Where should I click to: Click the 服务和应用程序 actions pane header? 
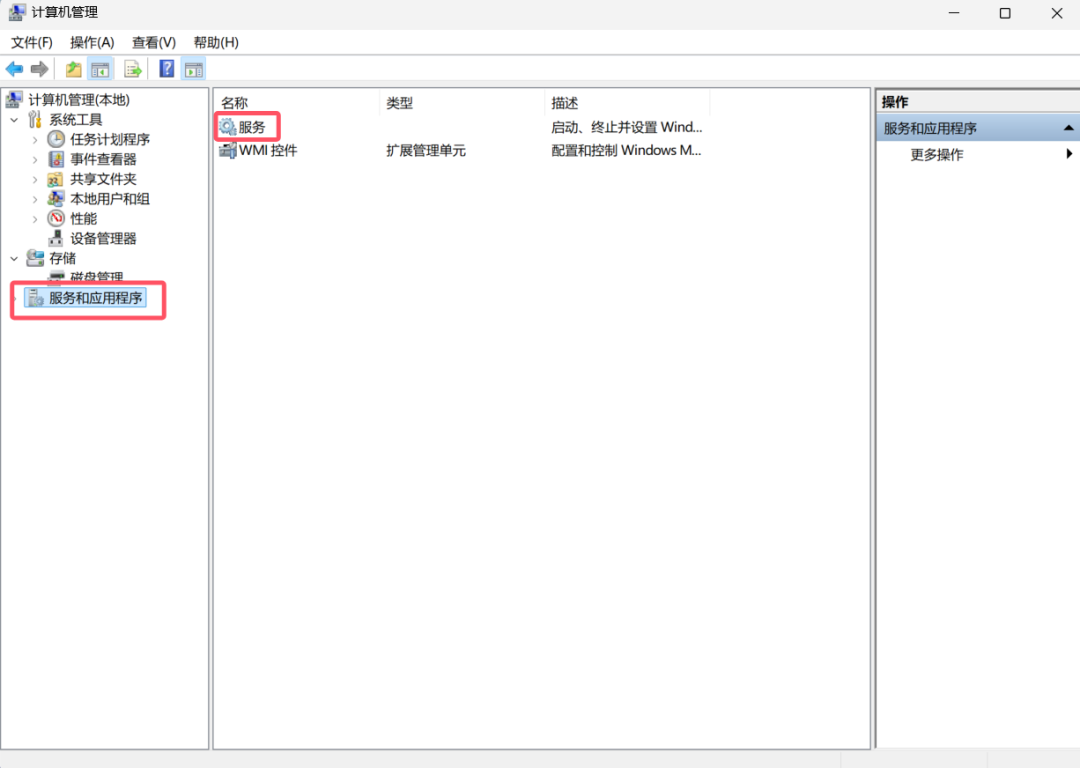point(978,128)
